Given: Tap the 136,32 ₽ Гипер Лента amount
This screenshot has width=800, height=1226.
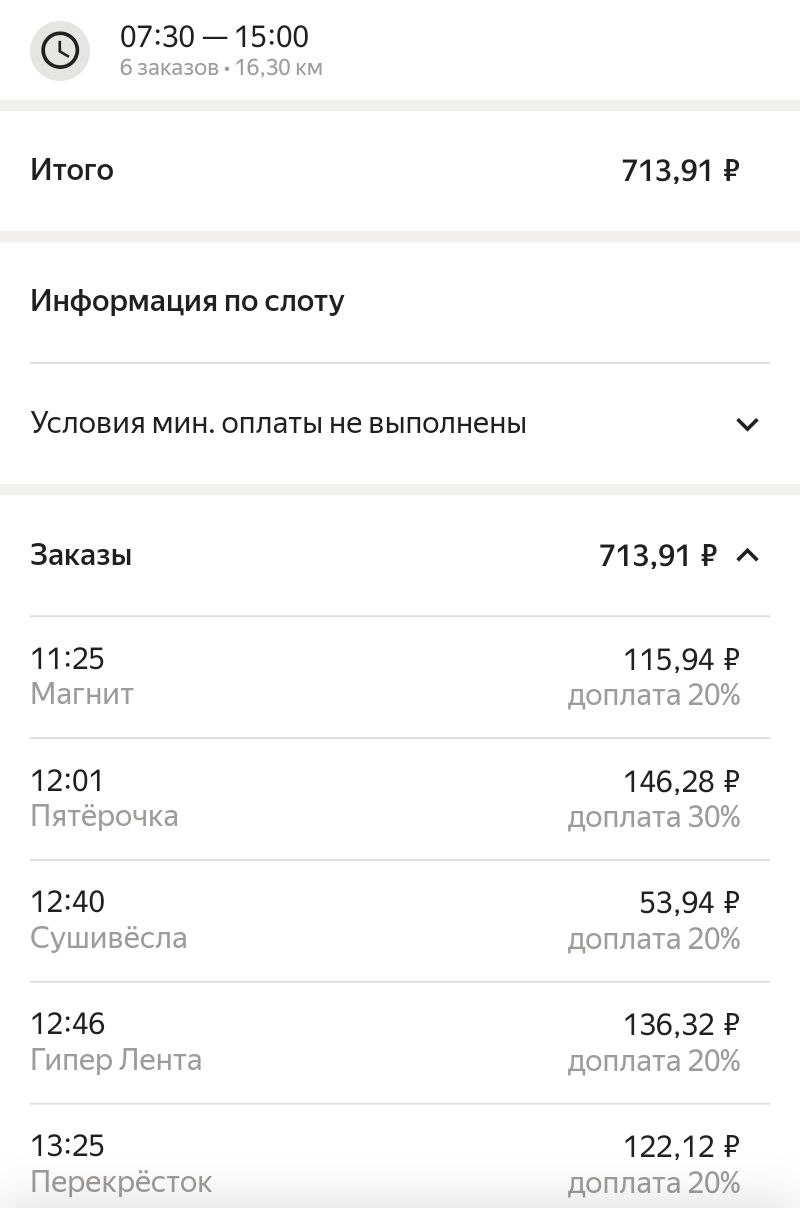Looking at the screenshot, I should click(x=681, y=1025).
